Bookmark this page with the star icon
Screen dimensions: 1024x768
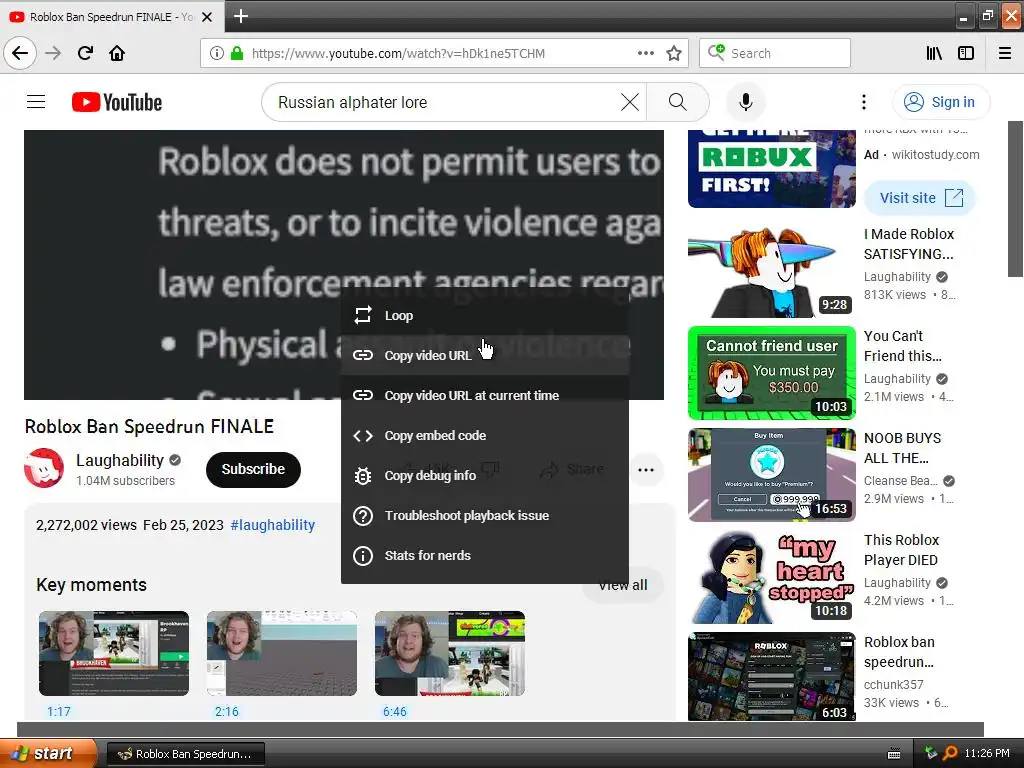pyautogui.click(x=674, y=53)
